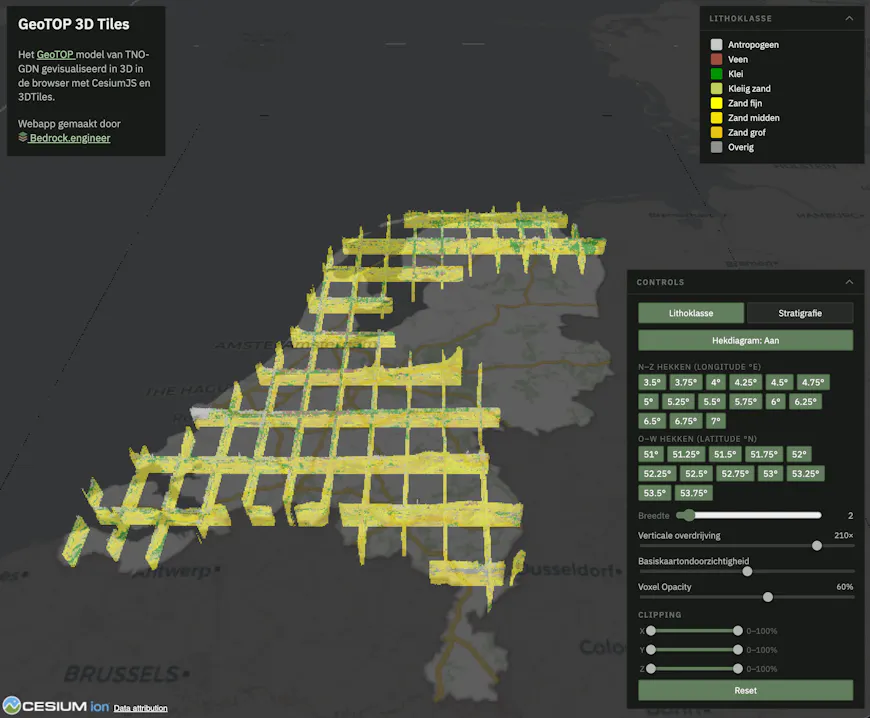This screenshot has width=870, height=718.
Task: Open the Data attribution link
Action: [140, 708]
